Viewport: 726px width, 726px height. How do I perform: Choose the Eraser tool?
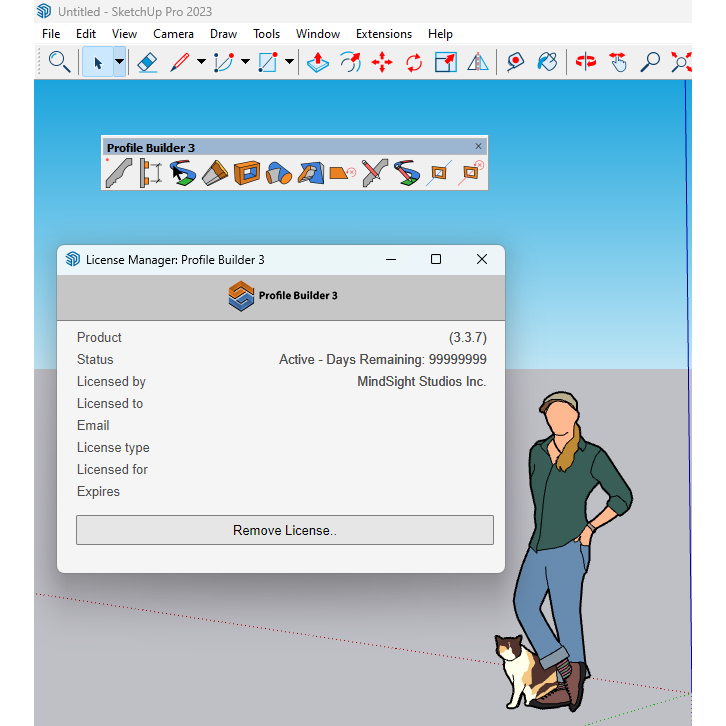tap(147, 62)
